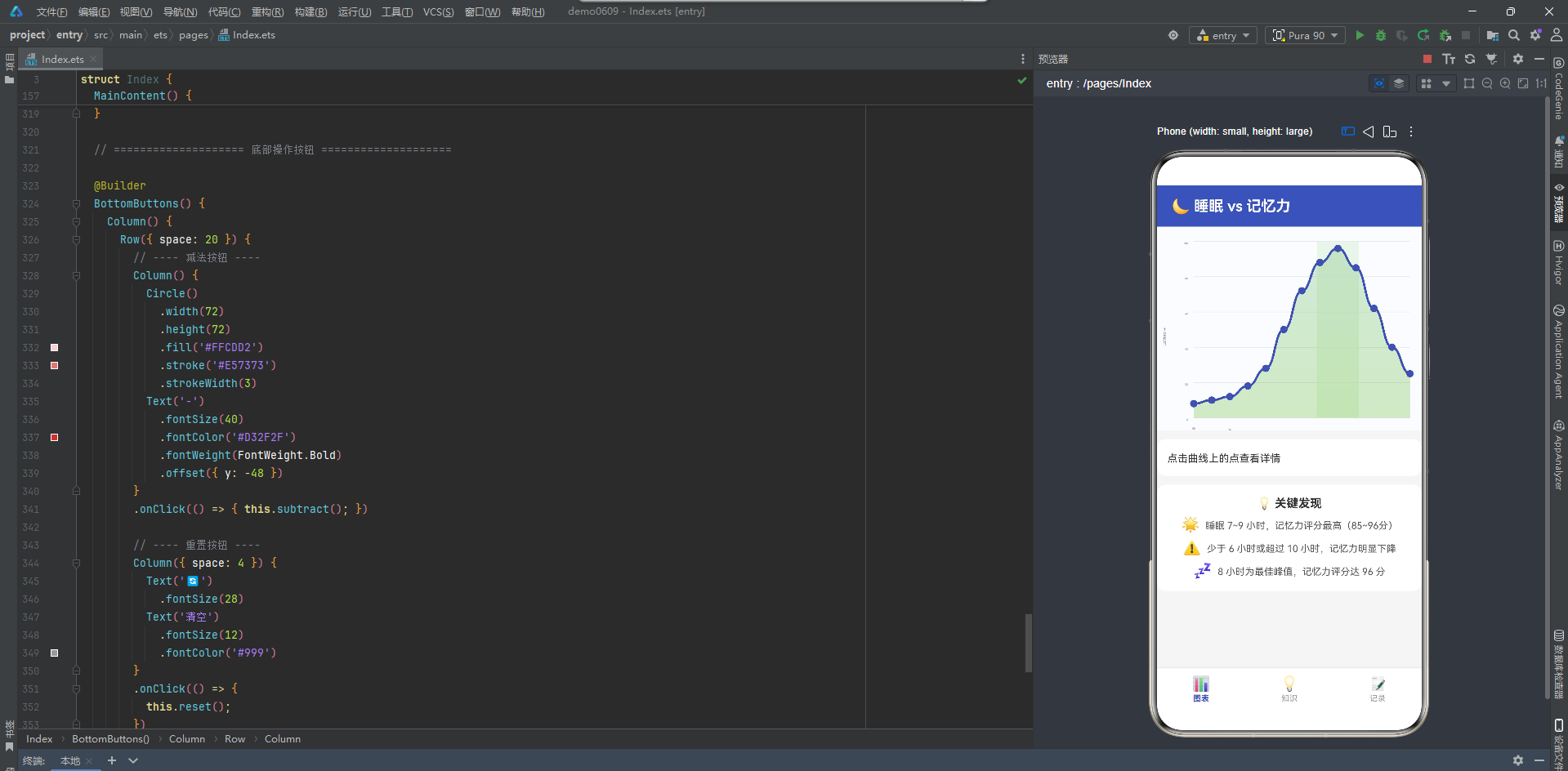Open the 导航(N) menu
This screenshot has width=1568, height=771.
[x=180, y=12]
